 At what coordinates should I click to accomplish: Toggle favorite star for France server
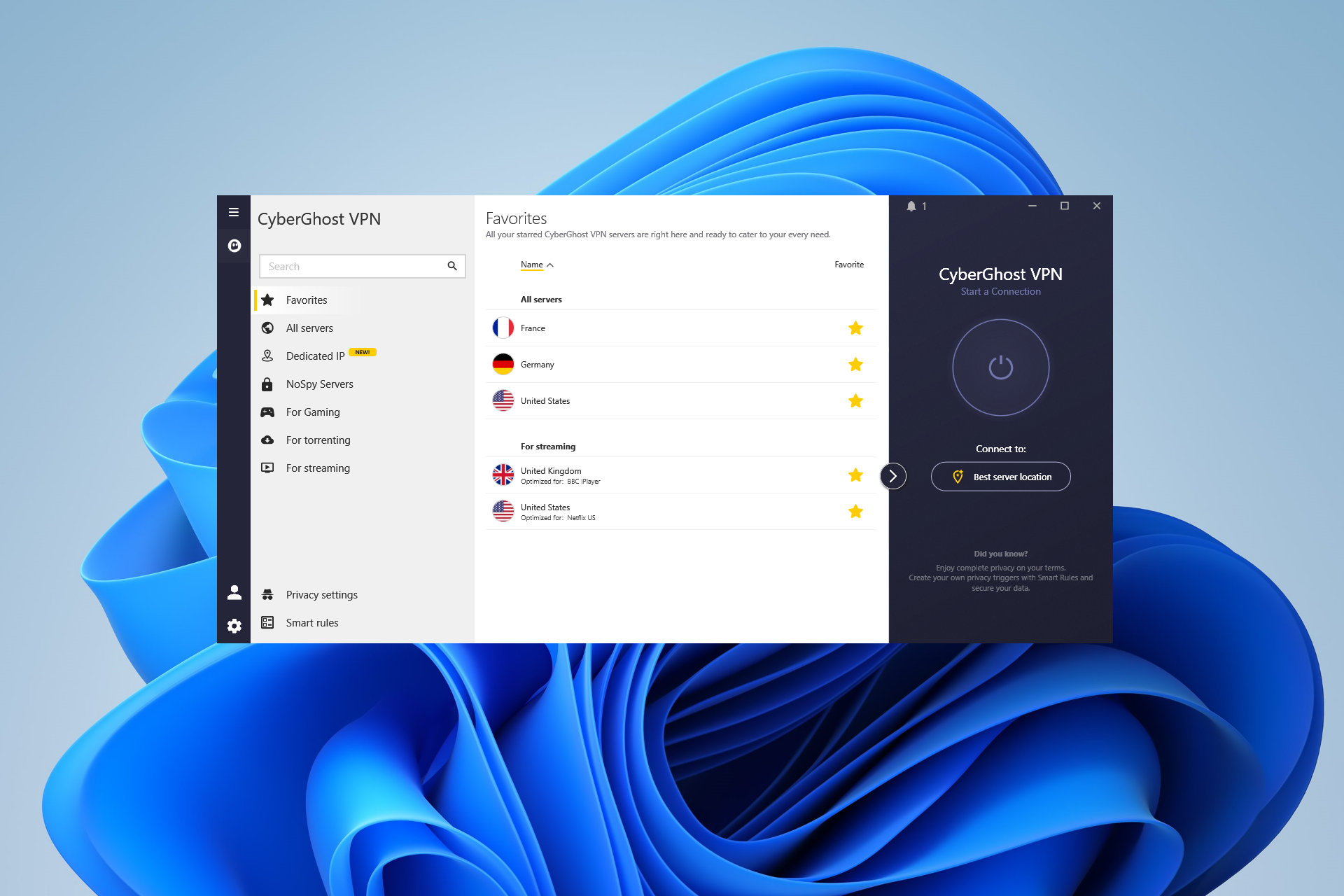(x=856, y=327)
